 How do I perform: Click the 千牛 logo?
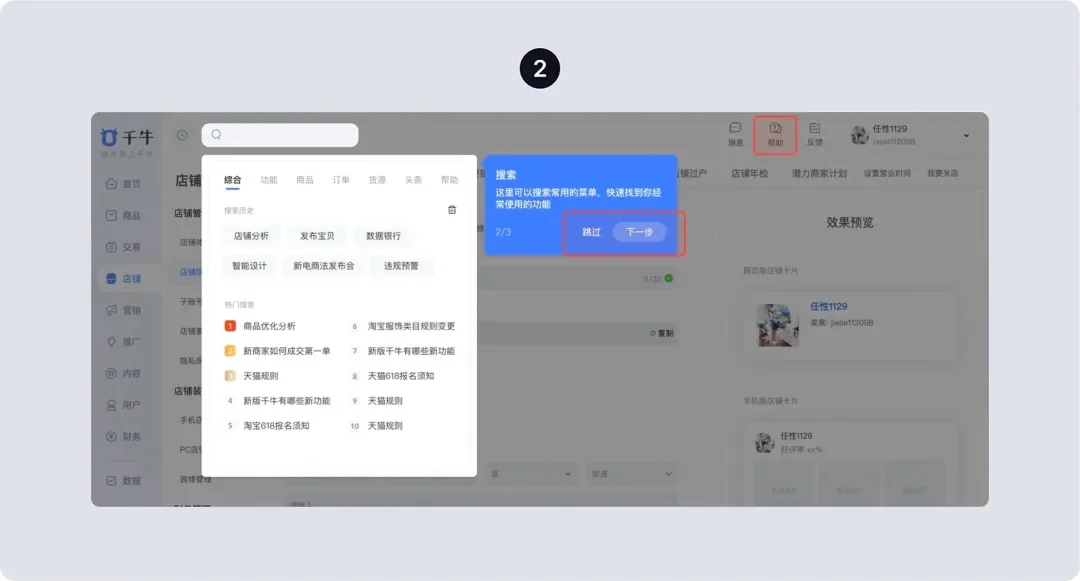click(127, 136)
